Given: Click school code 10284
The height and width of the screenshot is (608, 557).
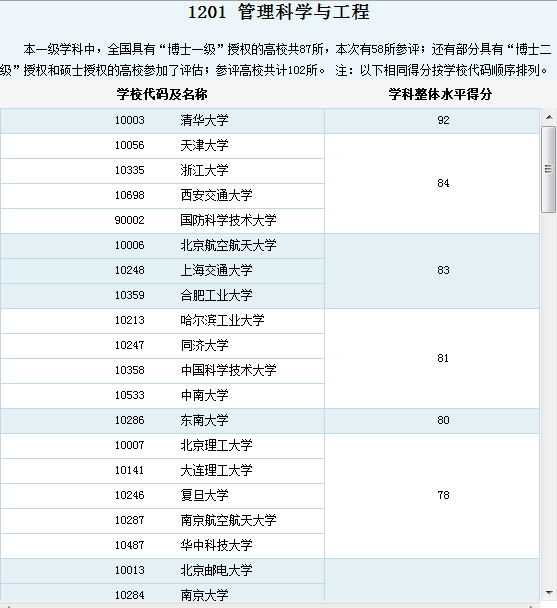Looking at the screenshot, I should (x=130, y=595).
